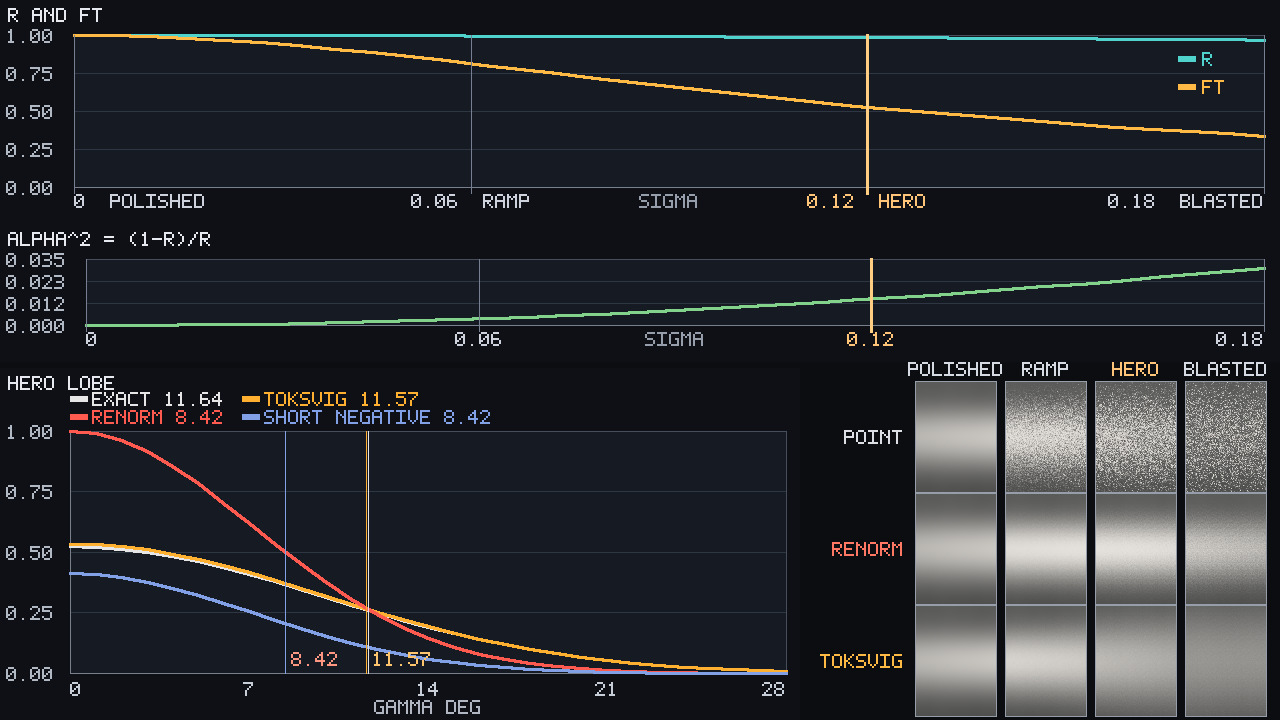Click the RAMP column header above thumbnails
Screen dimensions: 1280x720
click(x=1045, y=369)
